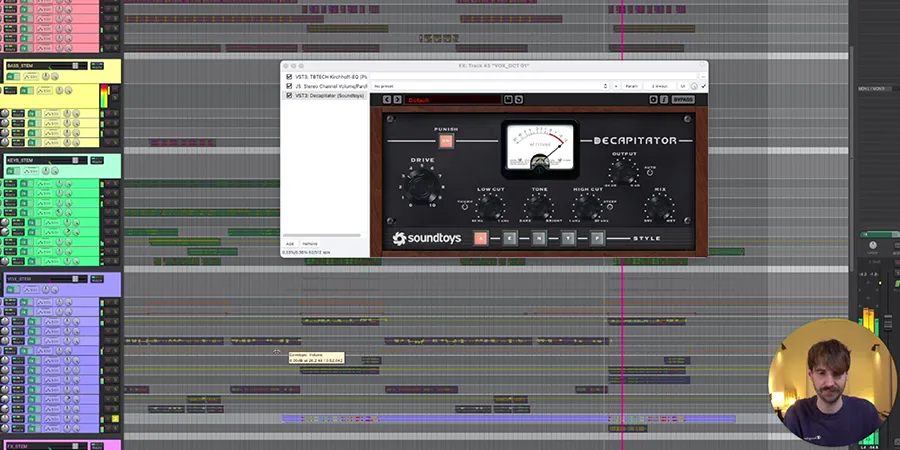The height and width of the screenshot is (450, 900).
Task: Click the Param button in FX window
Action: (631, 86)
